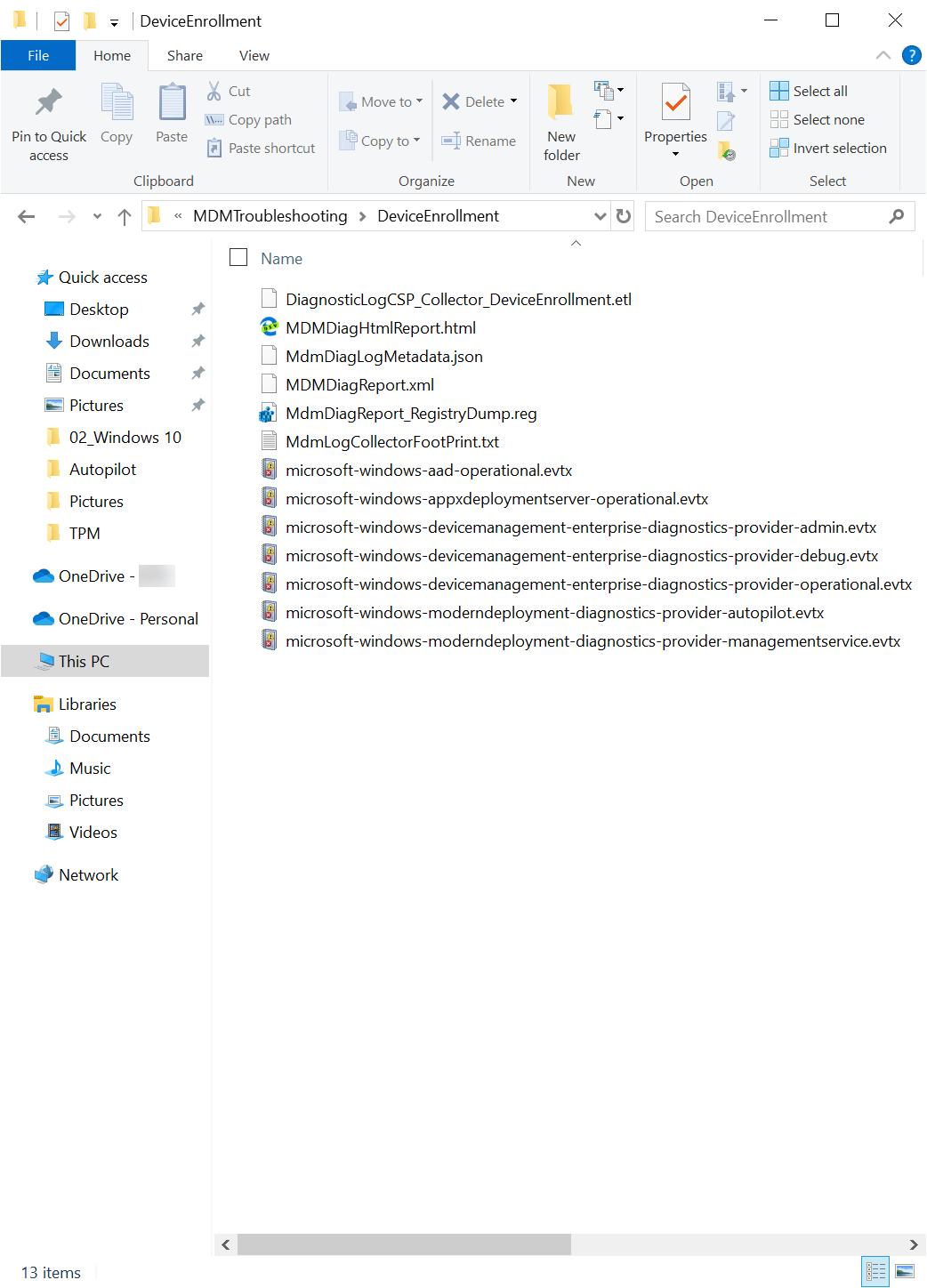Click the Invert selection icon

point(778,148)
